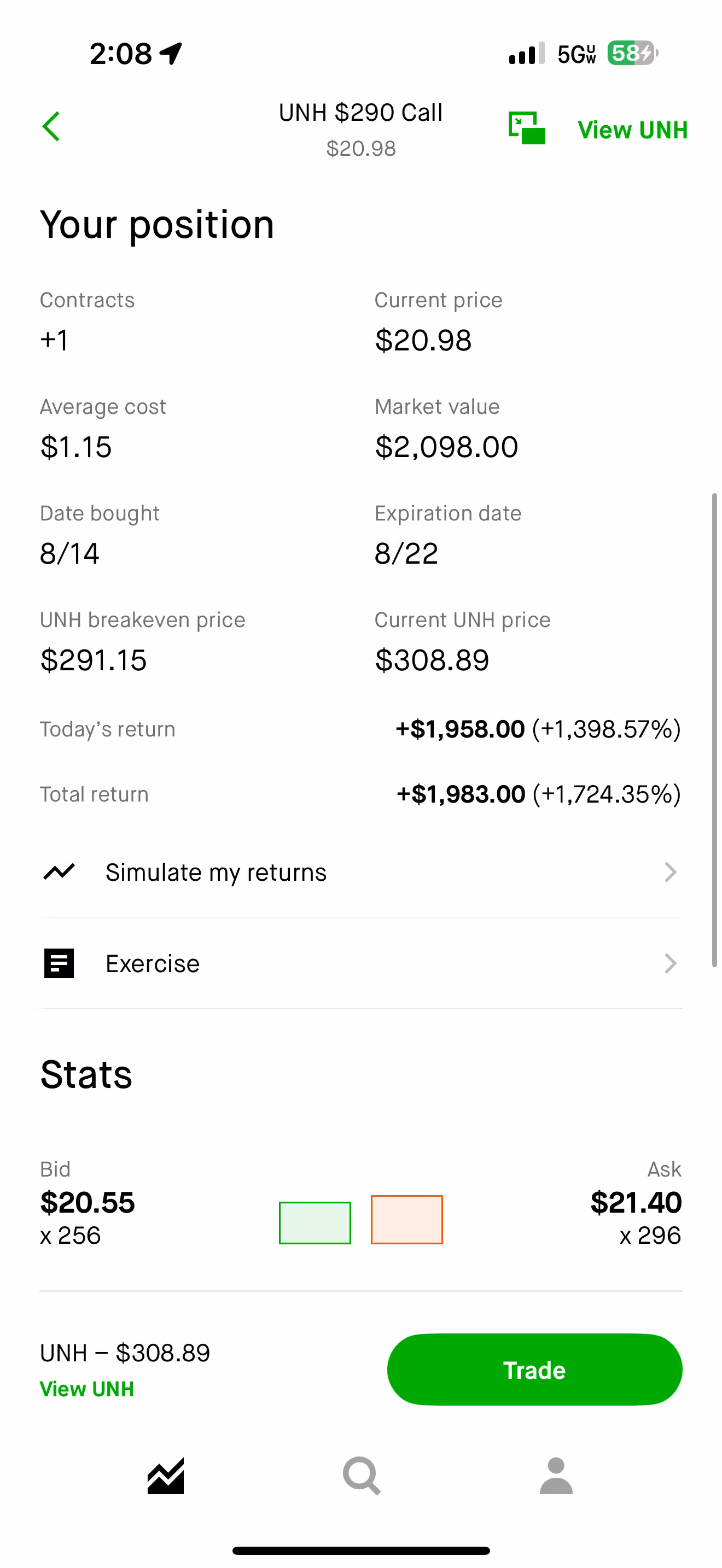The width and height of the screenshot is (722, 1568).
Task: Tap the location arrow in status bar
Action: [x=171, y=54]
